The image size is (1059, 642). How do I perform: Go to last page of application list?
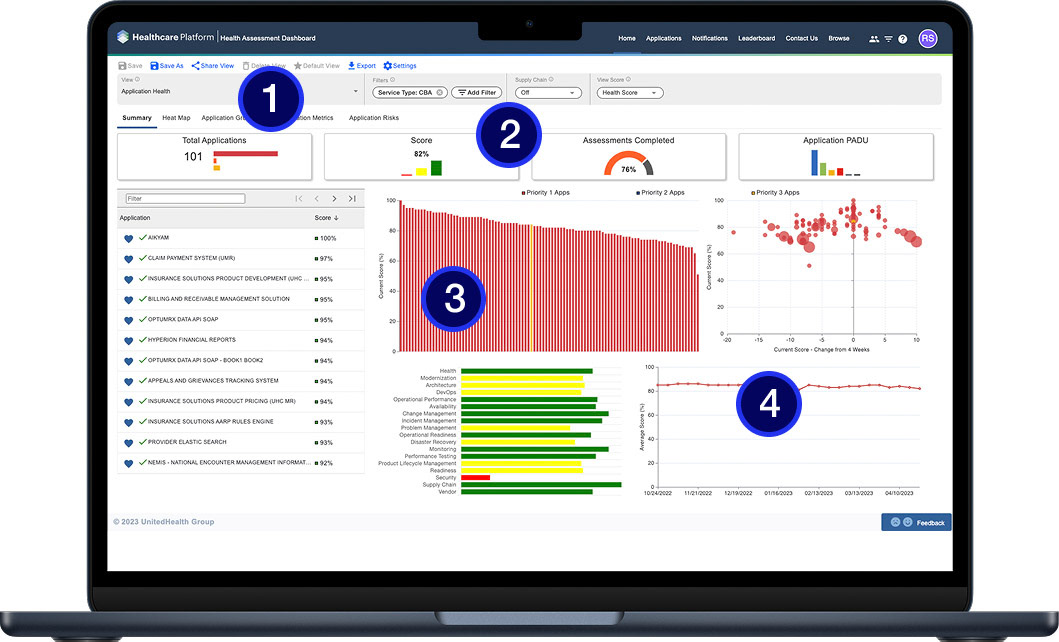352,198
